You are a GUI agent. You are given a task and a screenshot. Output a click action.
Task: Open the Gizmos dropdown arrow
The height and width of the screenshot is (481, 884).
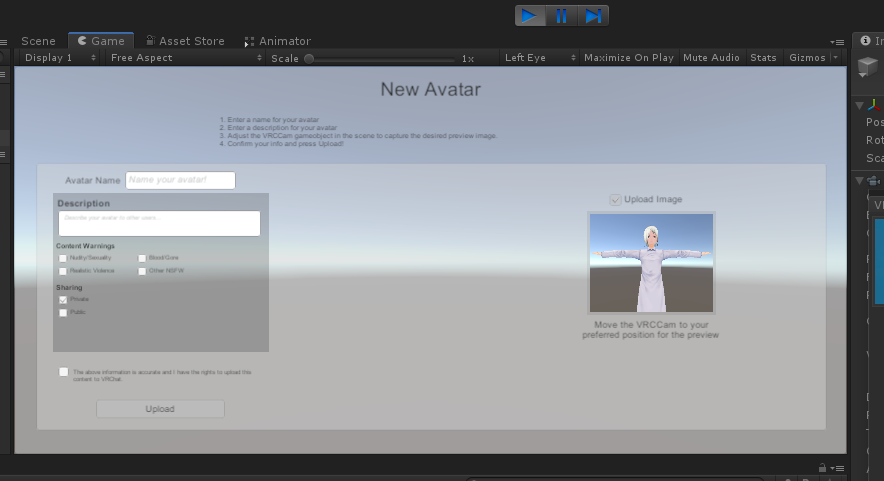tap(836, 58)
